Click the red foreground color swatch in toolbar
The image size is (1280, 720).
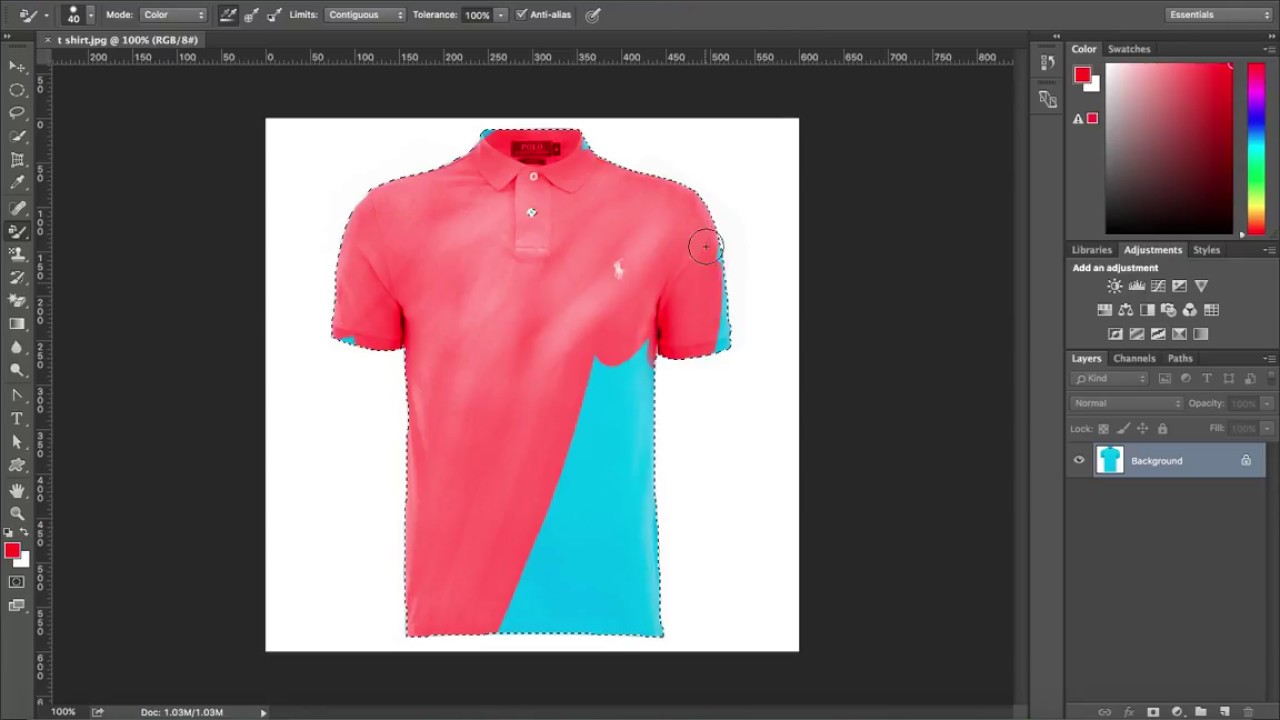[12, 551]
